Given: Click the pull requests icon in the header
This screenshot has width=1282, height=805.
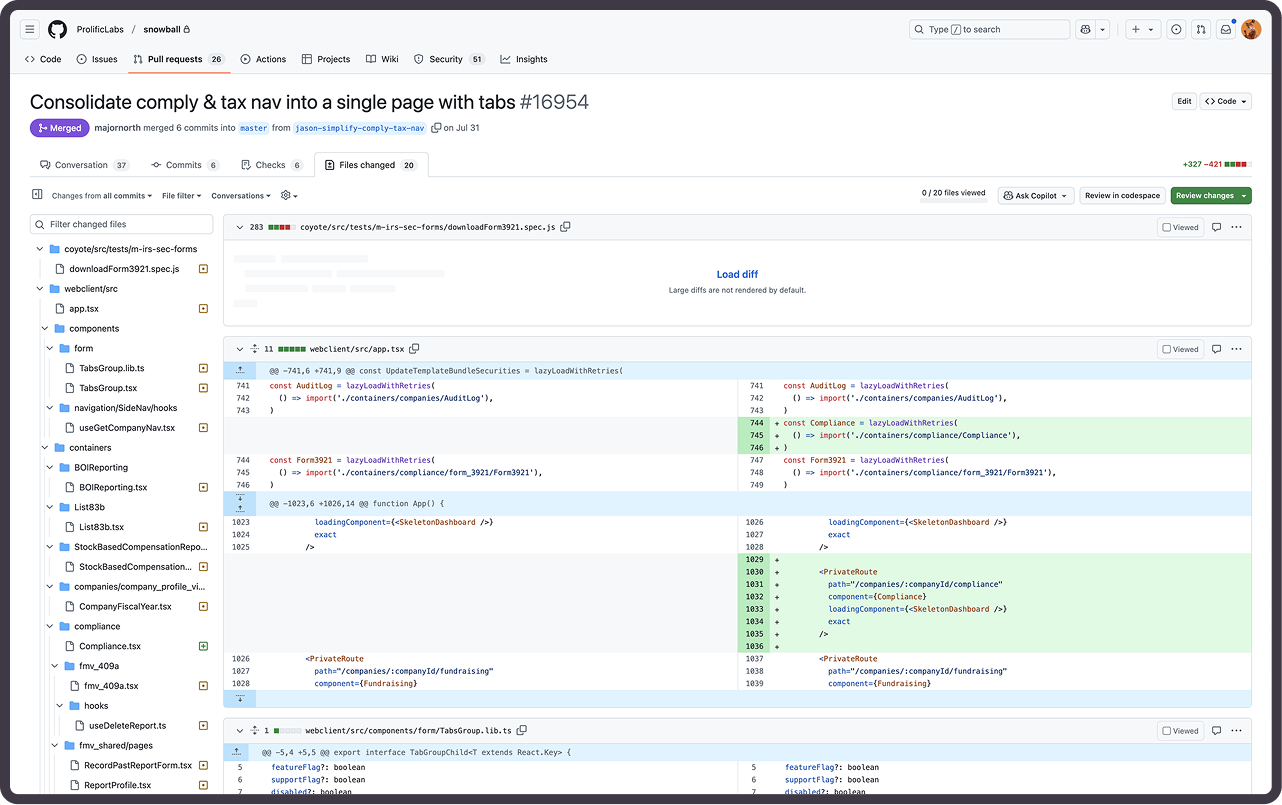Looking at the screenshot, I should 1201,29.
